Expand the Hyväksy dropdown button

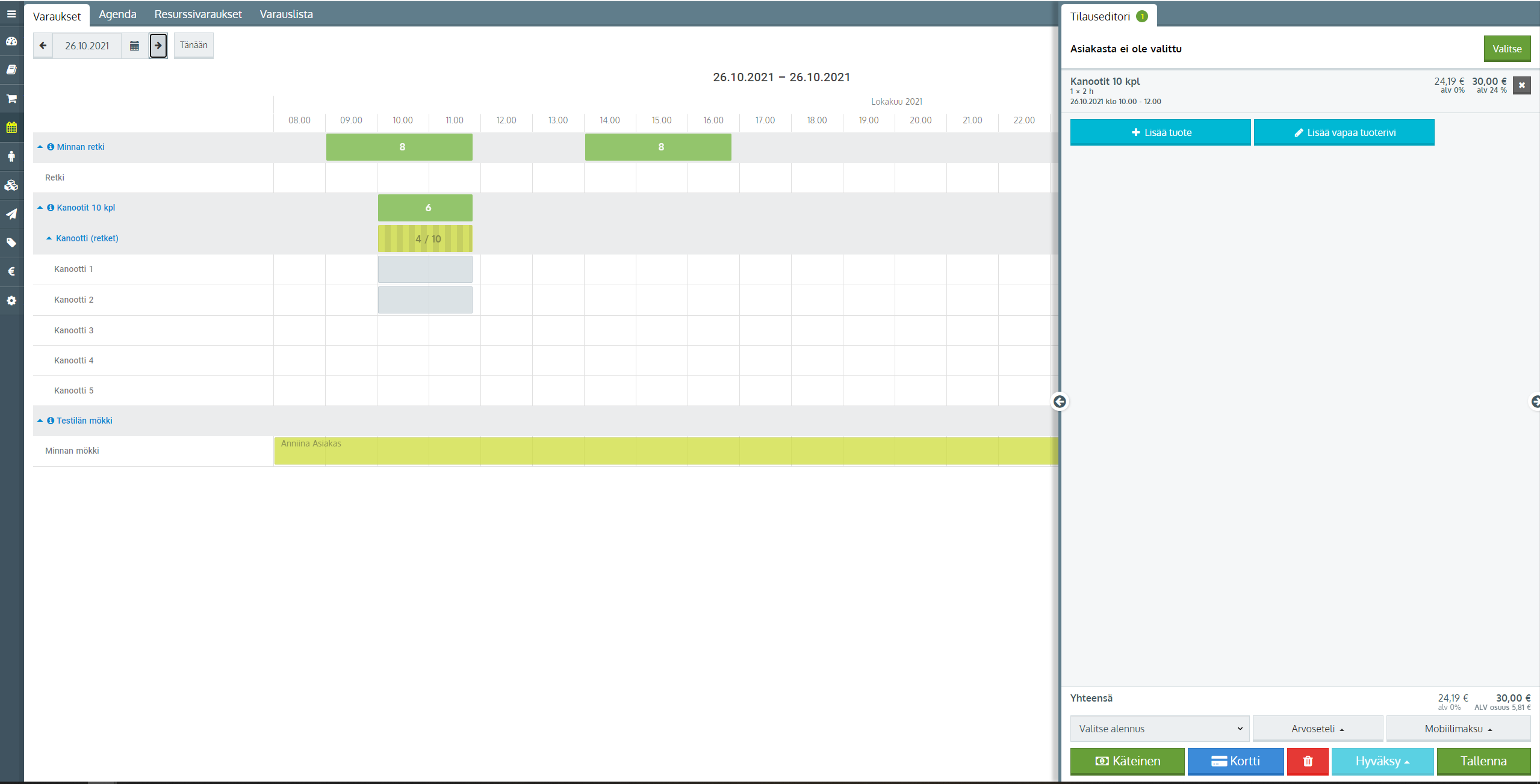click(x=1382, y=761)
